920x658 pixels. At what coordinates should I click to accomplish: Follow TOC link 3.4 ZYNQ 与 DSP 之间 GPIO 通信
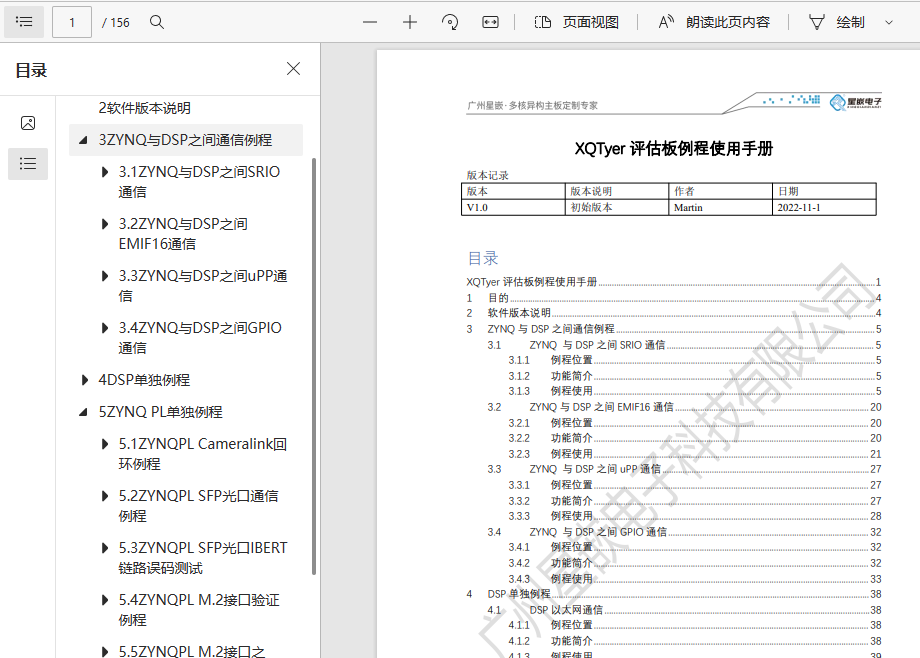pyautogui.click(x=684, y=532)
